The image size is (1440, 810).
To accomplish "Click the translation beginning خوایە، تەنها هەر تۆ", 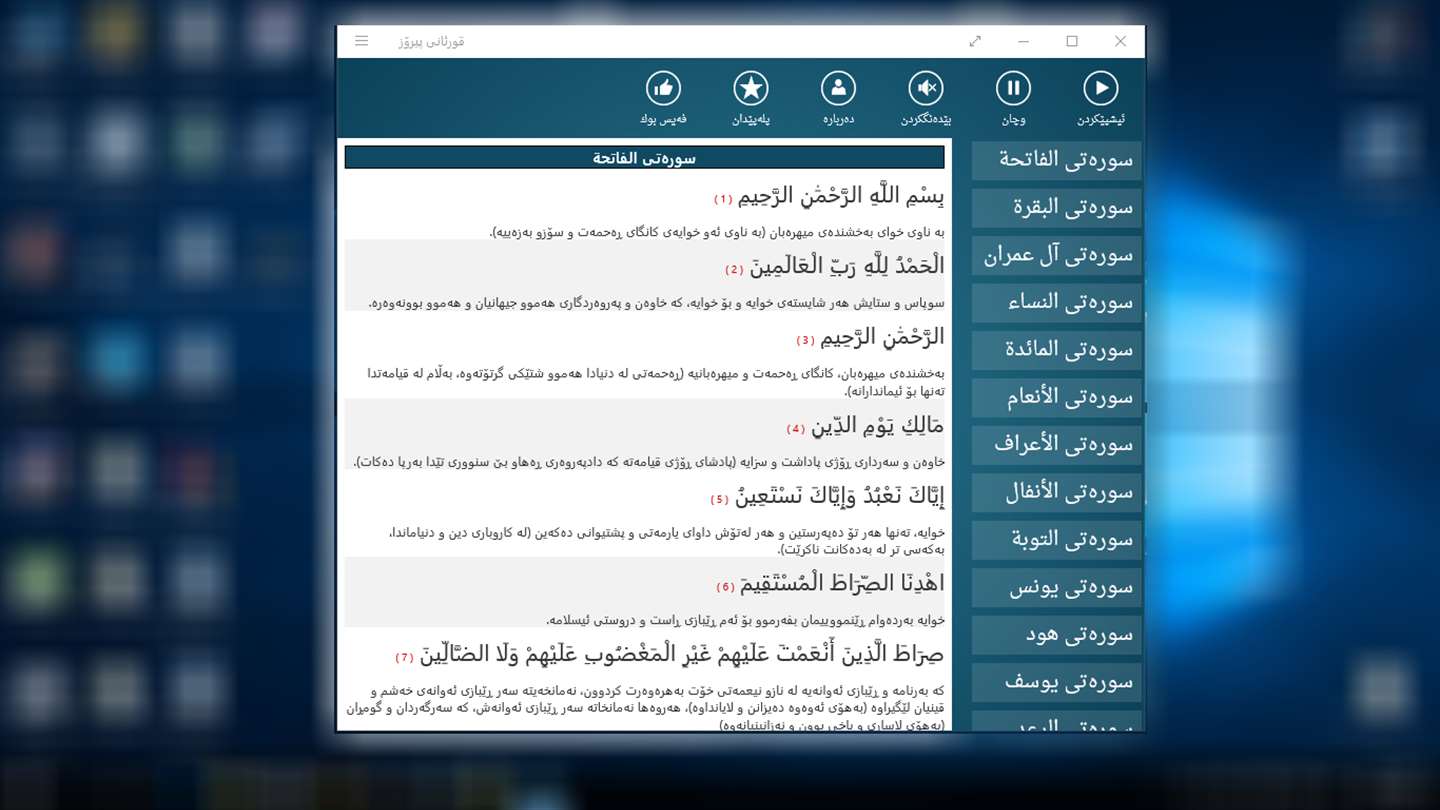I will (666, 541).
